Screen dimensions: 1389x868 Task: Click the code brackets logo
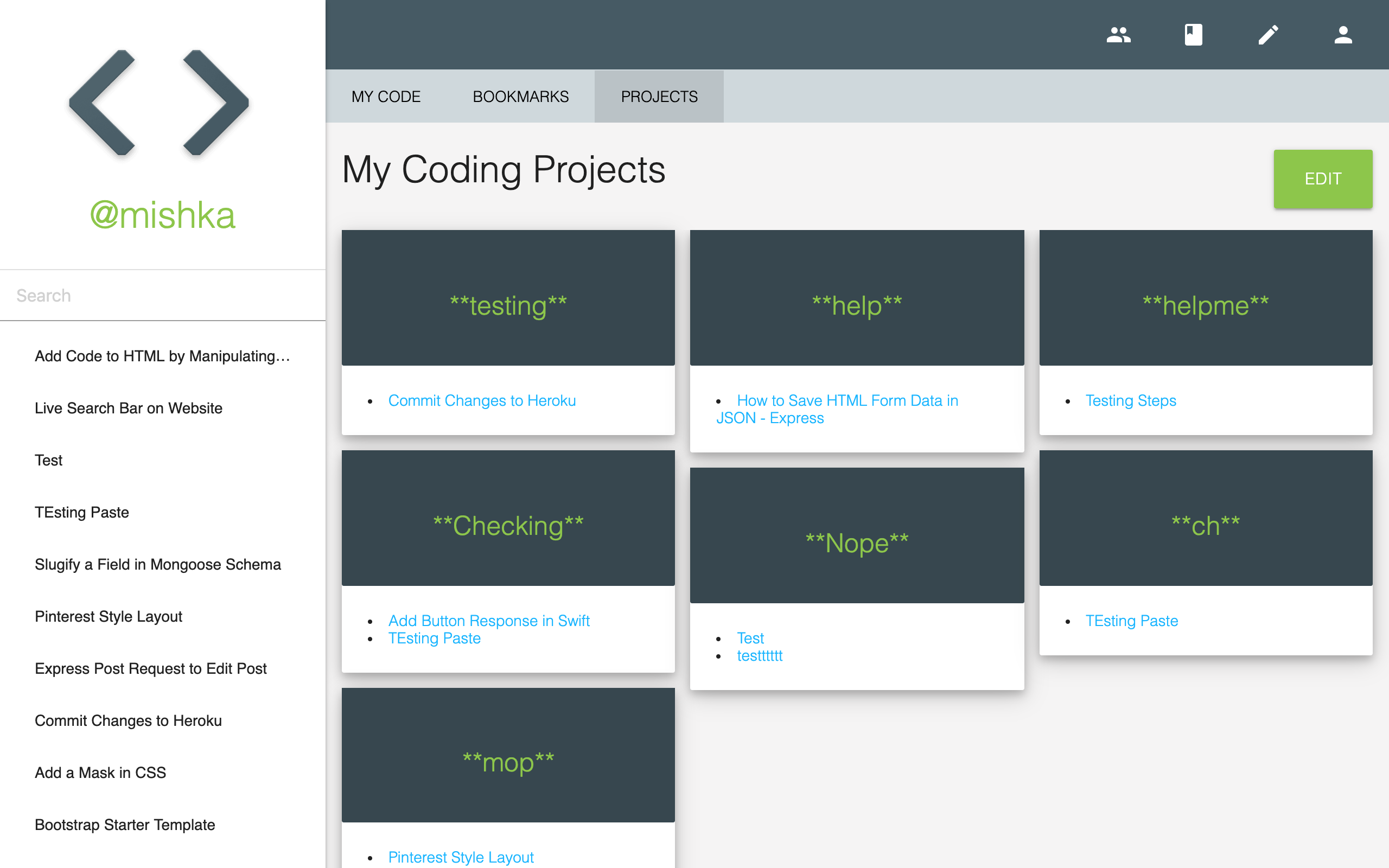tap(159, 102)
